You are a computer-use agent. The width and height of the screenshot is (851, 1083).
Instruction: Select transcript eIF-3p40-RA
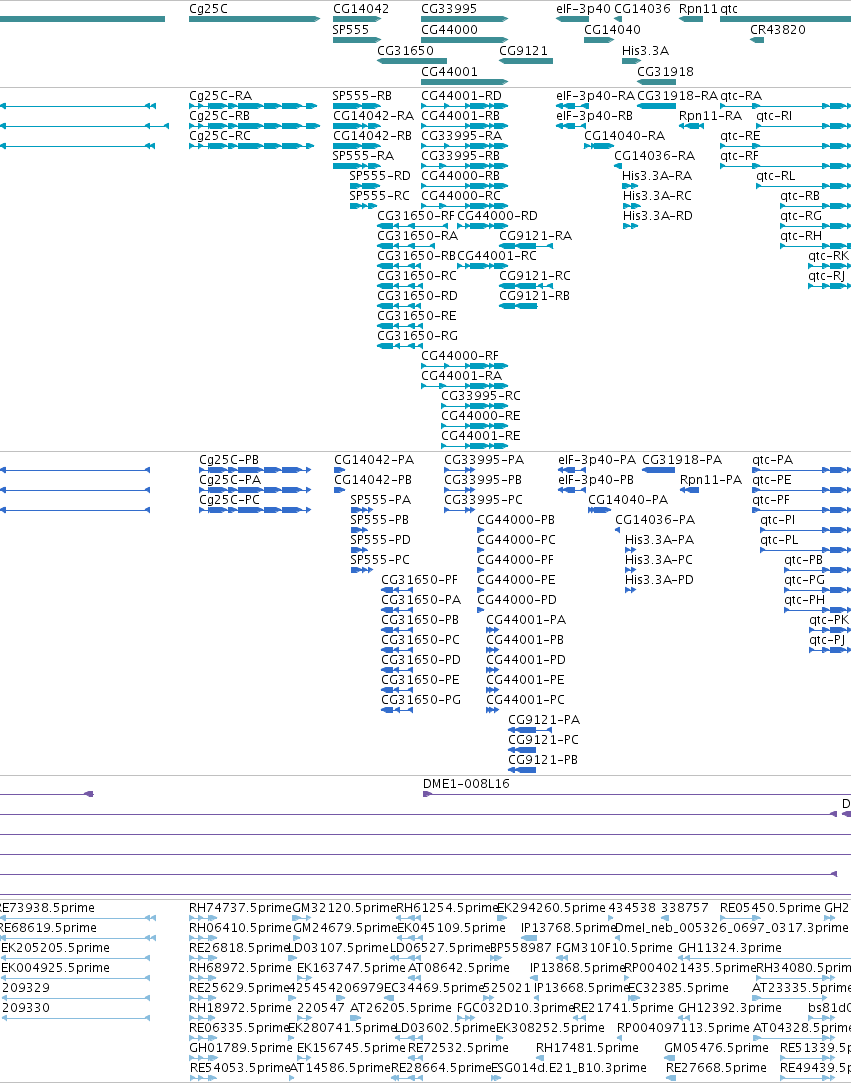(x=595, y=95)
